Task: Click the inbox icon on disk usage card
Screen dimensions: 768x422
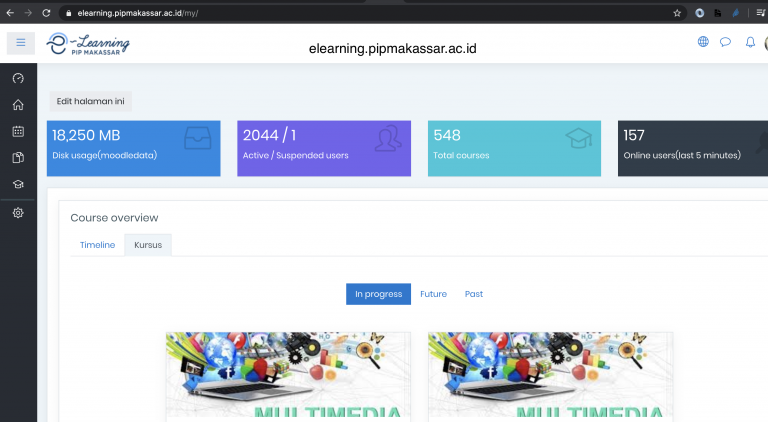Action: [197, 138]
